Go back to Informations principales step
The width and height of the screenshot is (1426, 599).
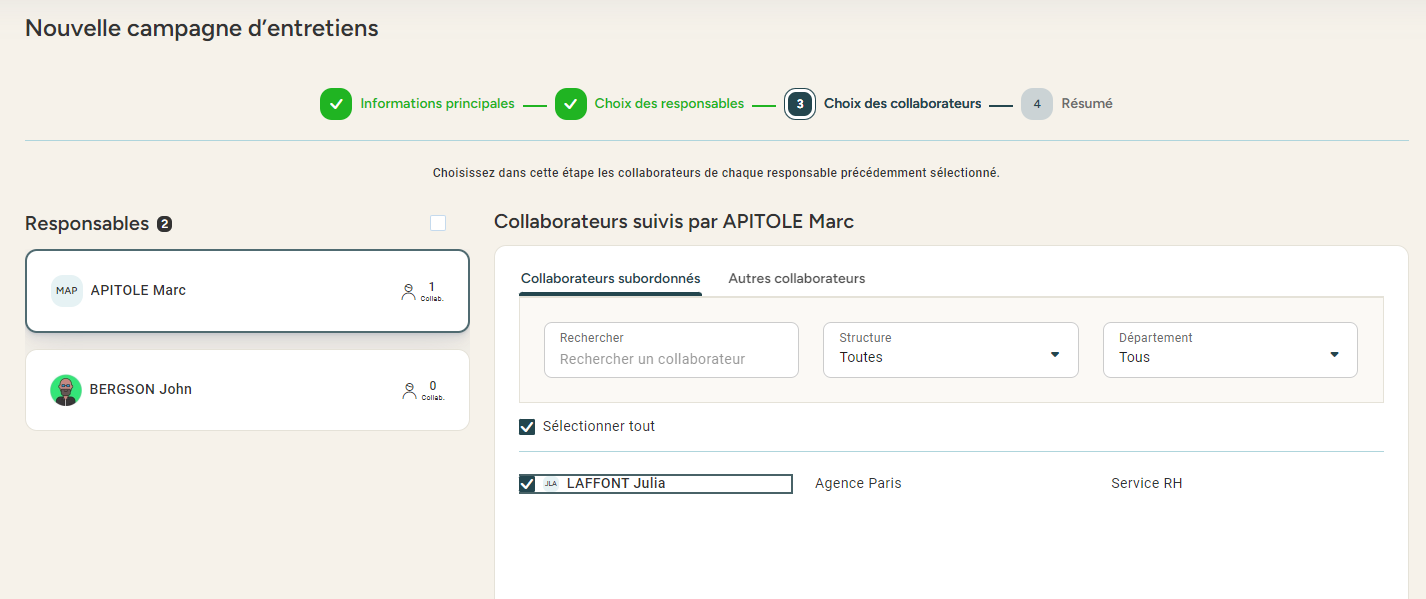pos(437,104)
